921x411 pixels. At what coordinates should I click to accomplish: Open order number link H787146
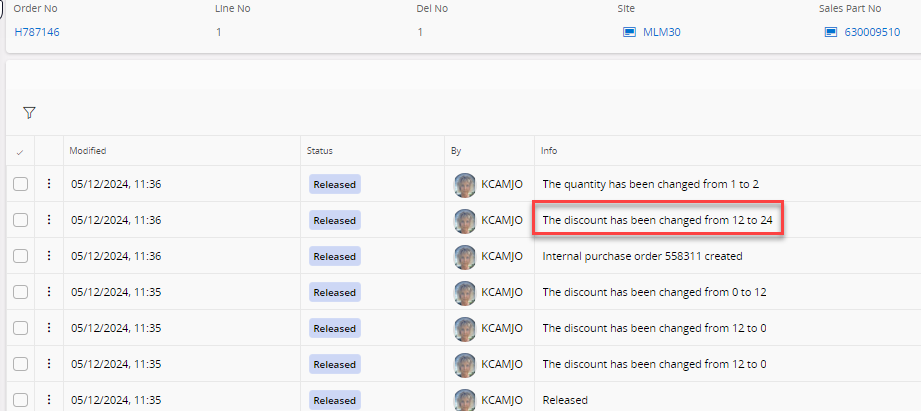[37, 32]
